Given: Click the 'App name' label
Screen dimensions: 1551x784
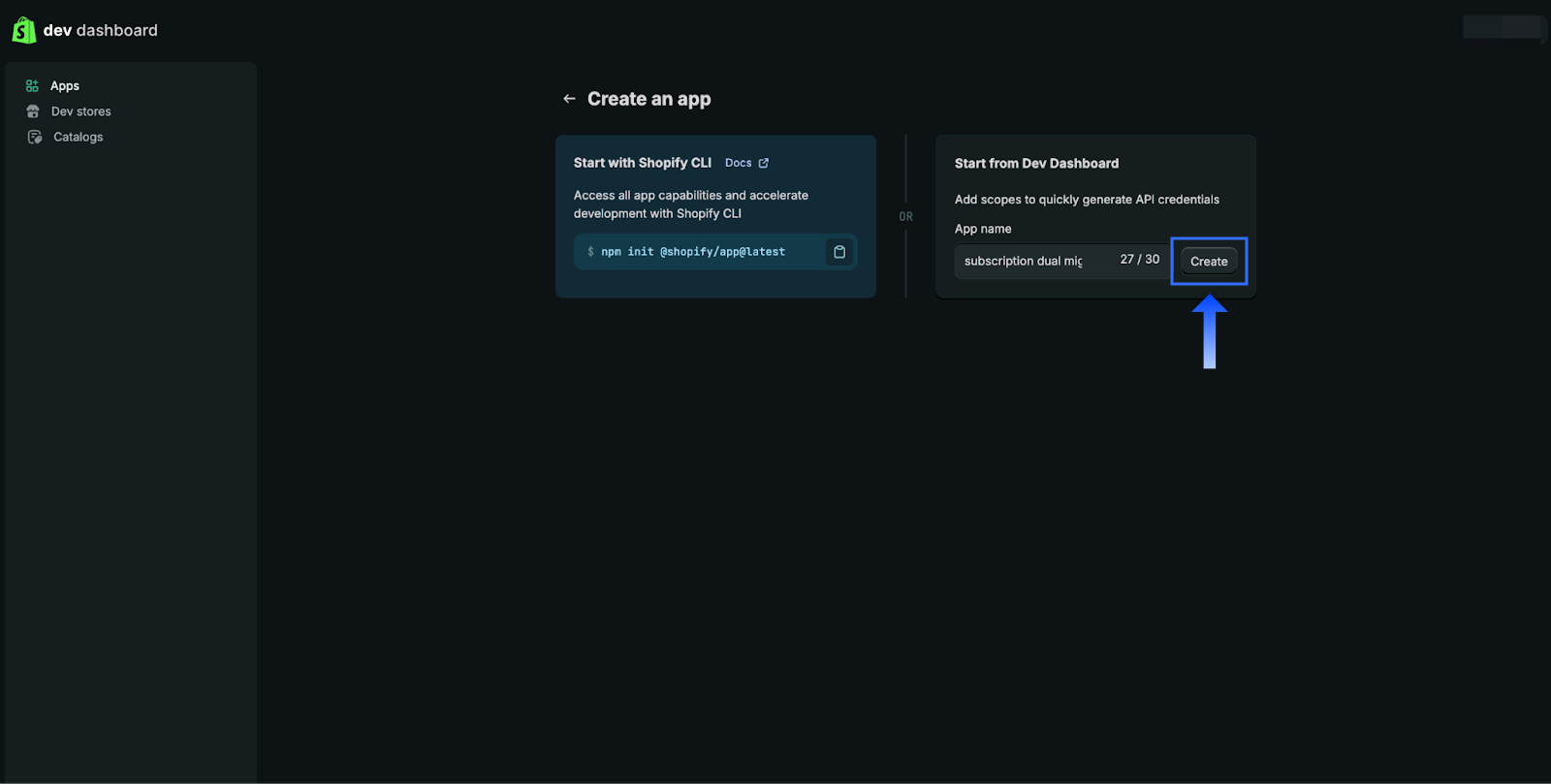Looking at the screenshot, I should click(x=983, y=229).
